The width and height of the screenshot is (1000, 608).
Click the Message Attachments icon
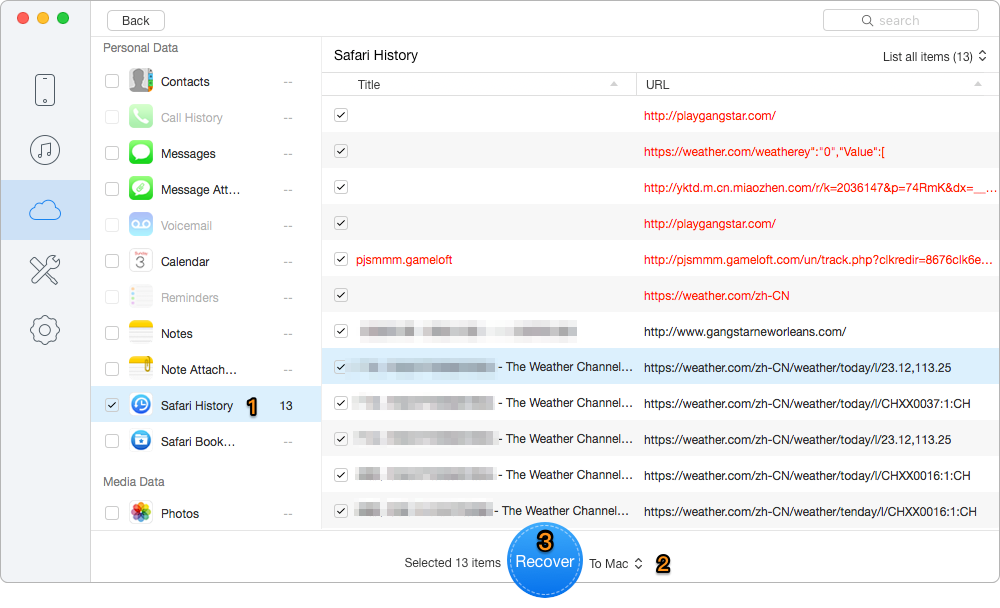(141, 189)
